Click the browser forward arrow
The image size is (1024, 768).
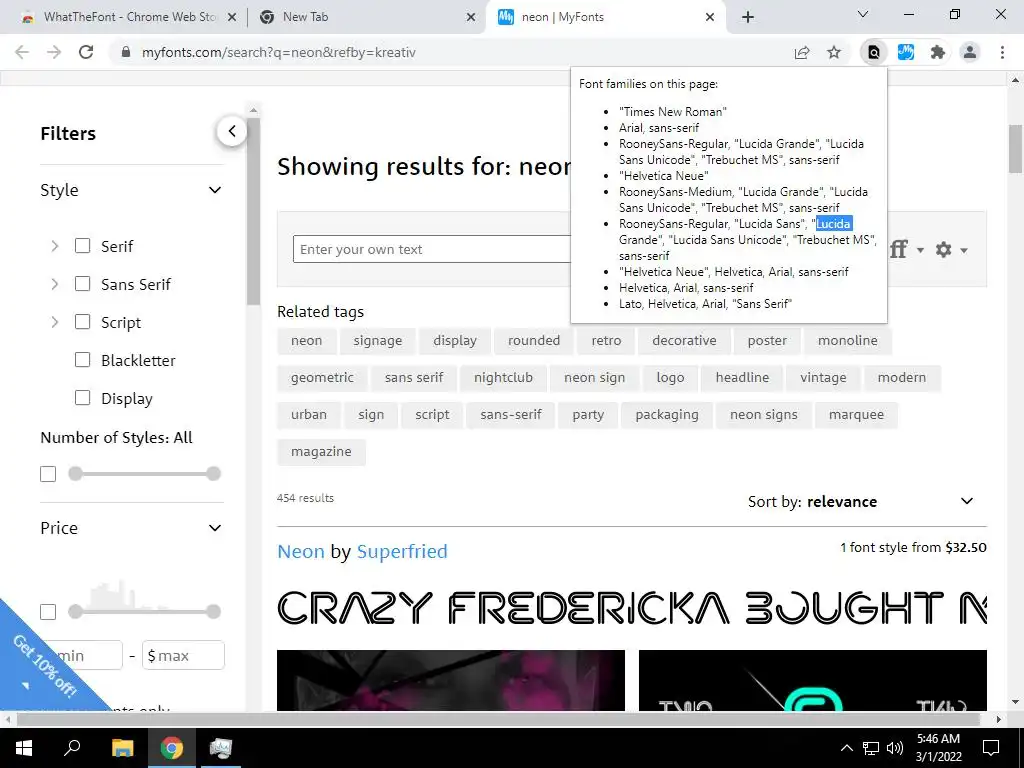click(x=54, y=52)
